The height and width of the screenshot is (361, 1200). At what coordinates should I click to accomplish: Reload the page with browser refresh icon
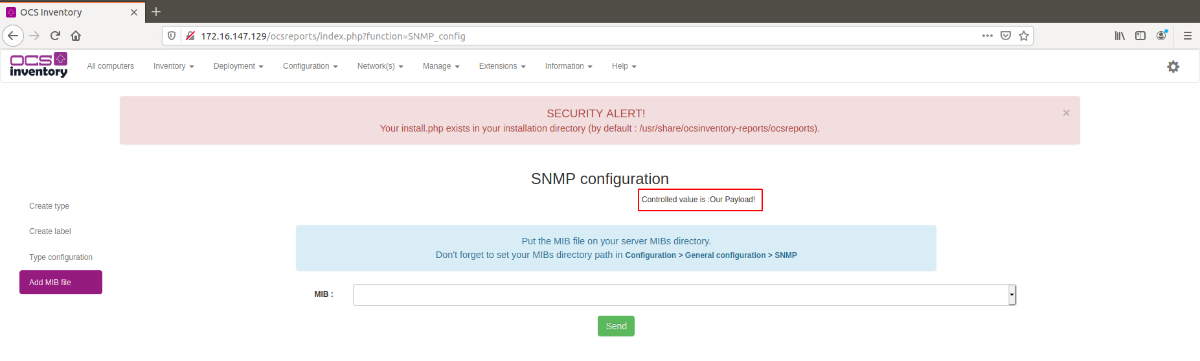(x=56, y=35)
